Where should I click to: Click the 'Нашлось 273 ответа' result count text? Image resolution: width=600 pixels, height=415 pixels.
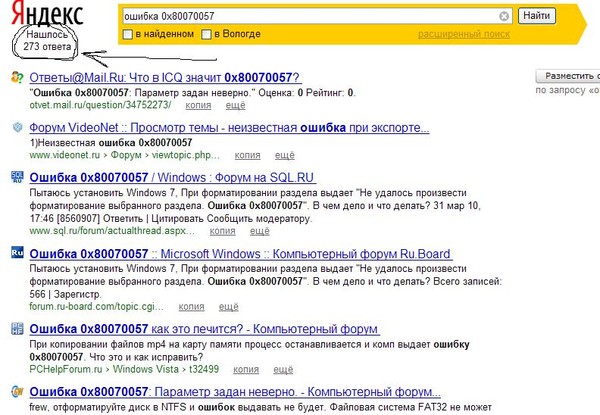pos(47,41)
